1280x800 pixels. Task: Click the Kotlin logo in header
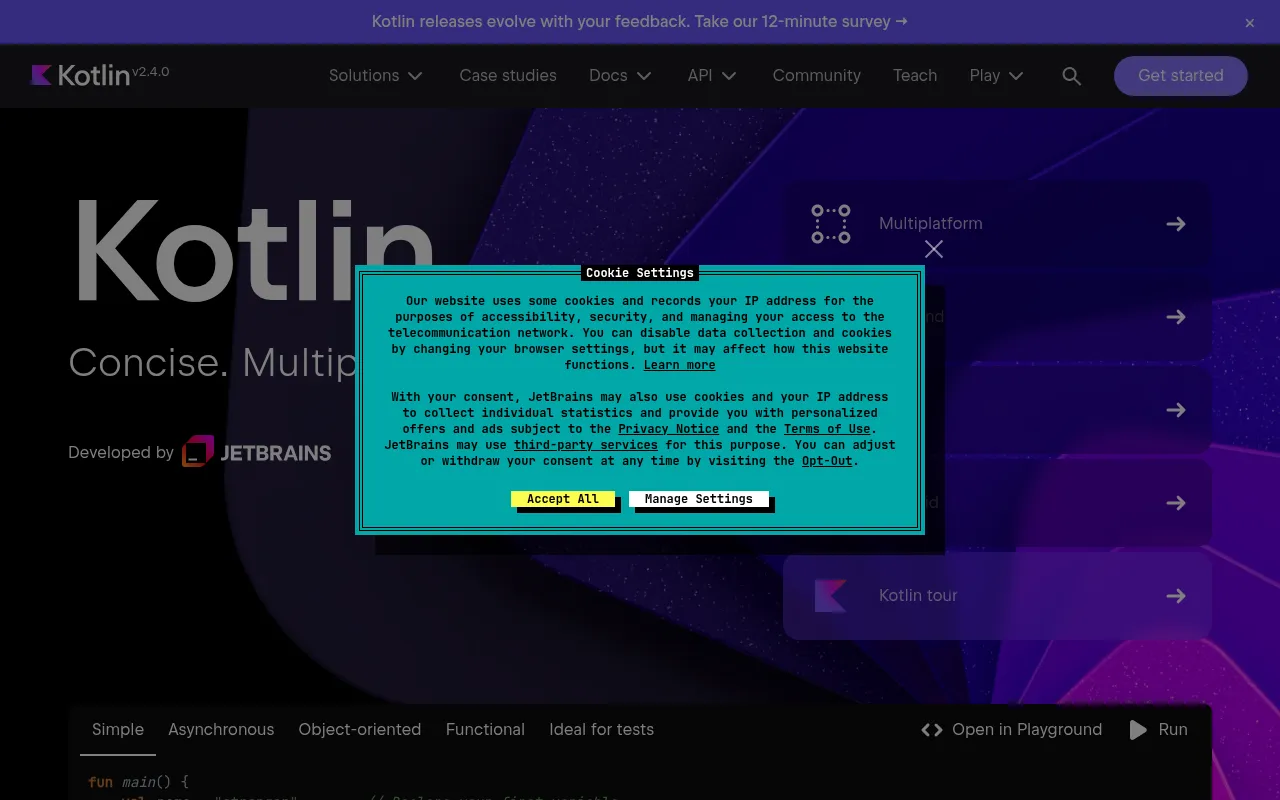pyautogui.click(x=80, y=75)
